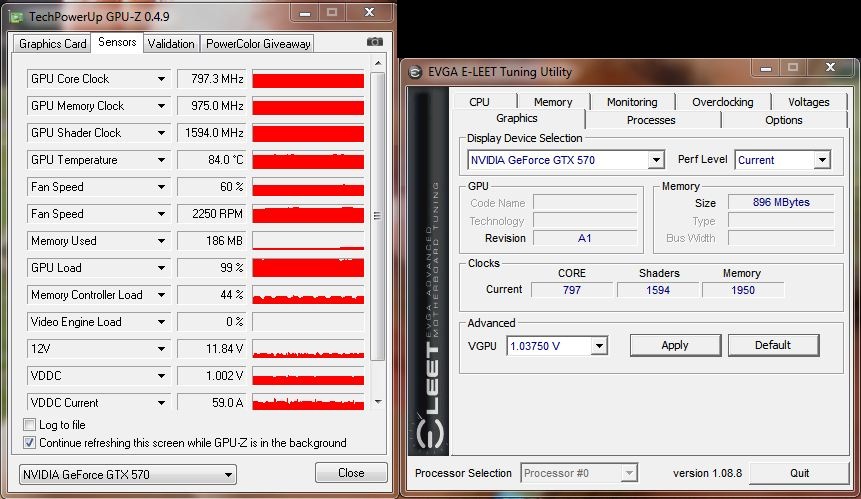Click the 186 MB memory used value
The height and width of the screenshot is (499, 861).
tap(214, 240)
